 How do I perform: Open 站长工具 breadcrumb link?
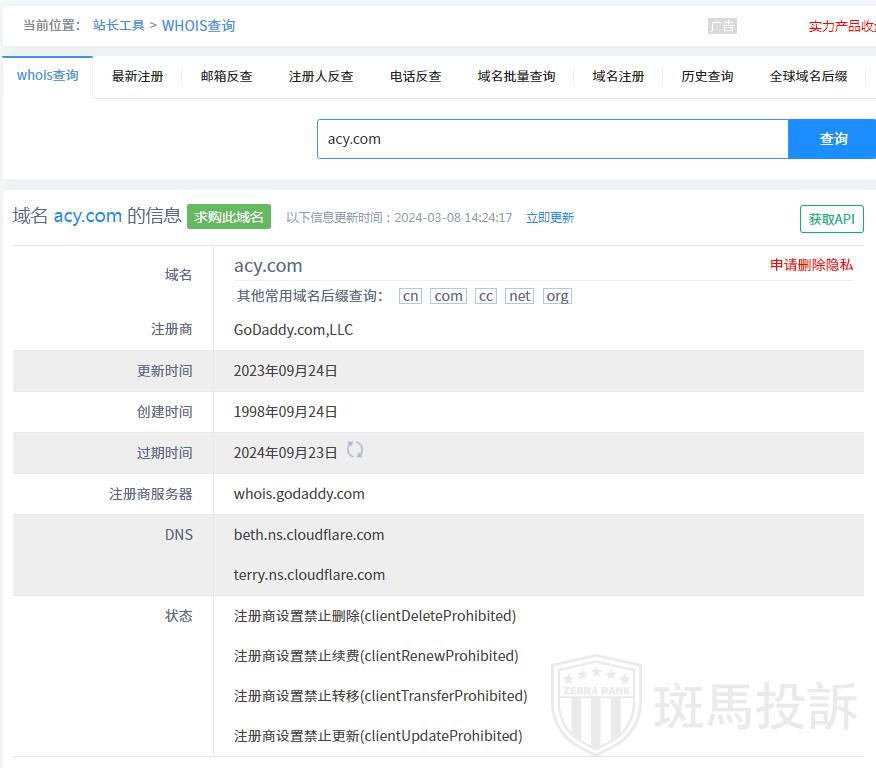pyautogui.click(x=119, y=26)
